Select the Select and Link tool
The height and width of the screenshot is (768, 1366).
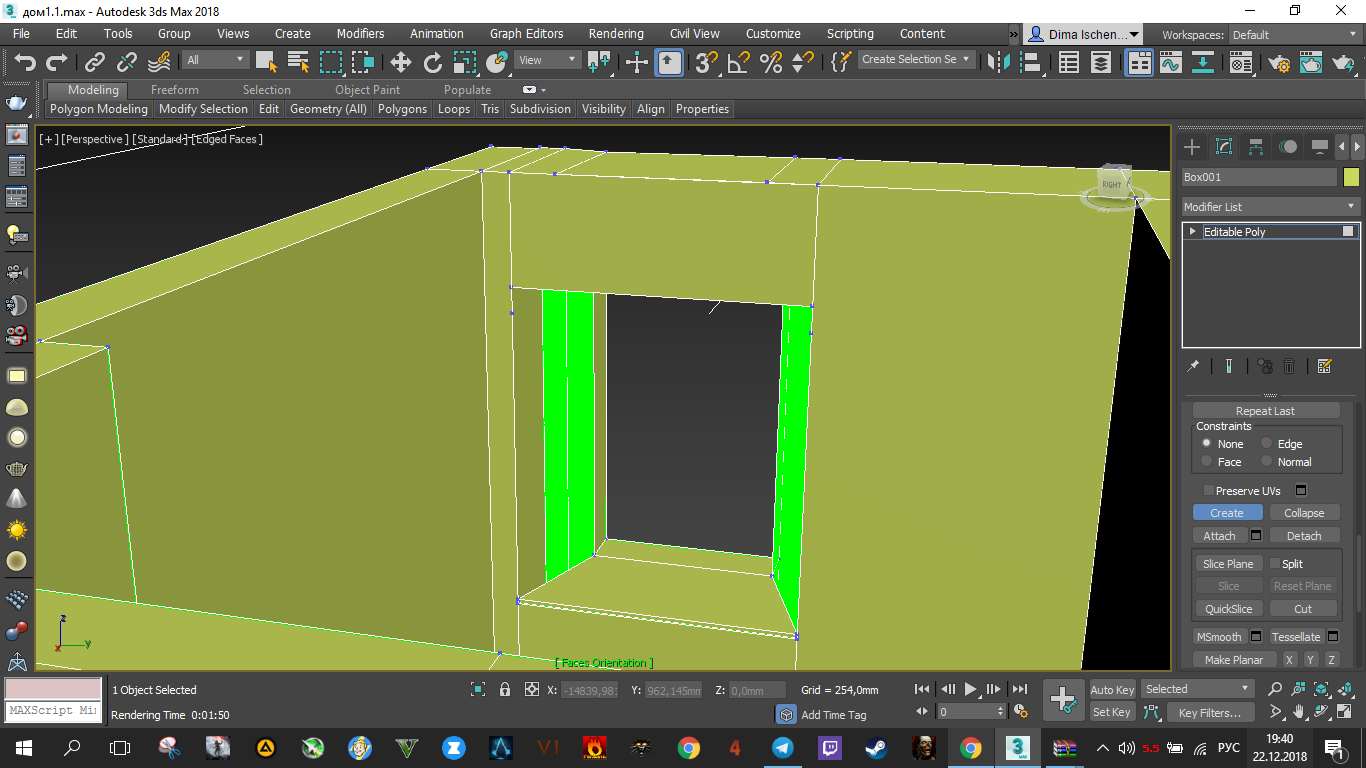(x=95, y=62)
